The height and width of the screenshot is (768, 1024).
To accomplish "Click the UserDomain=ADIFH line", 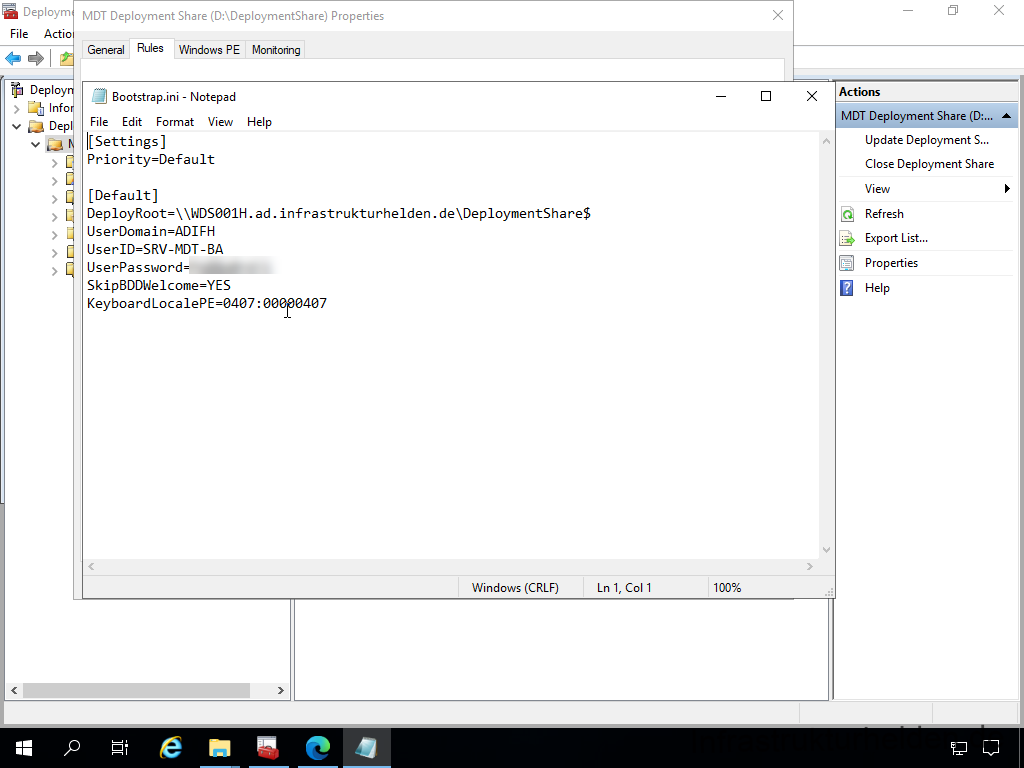I will [151, 231].
